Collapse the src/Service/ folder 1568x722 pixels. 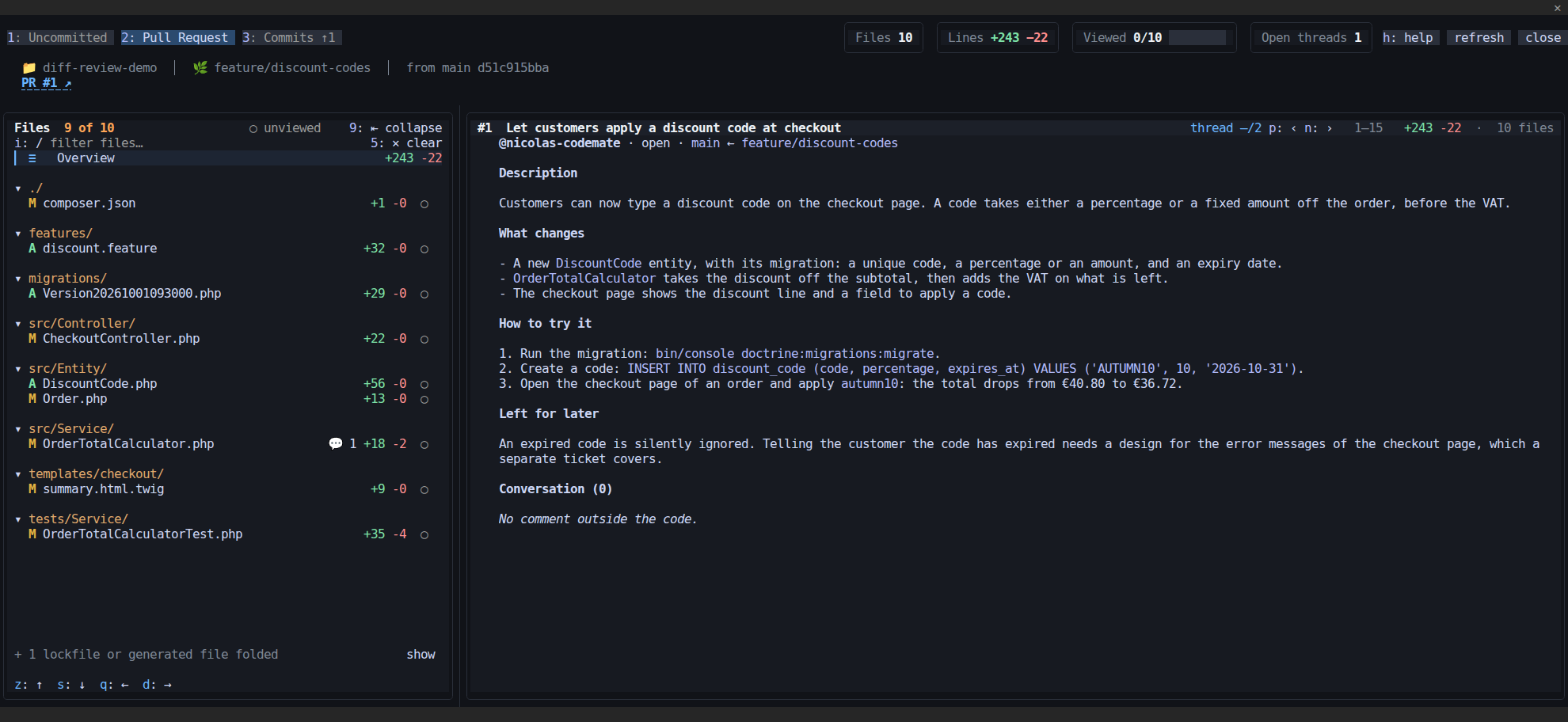tap(18, 429)
